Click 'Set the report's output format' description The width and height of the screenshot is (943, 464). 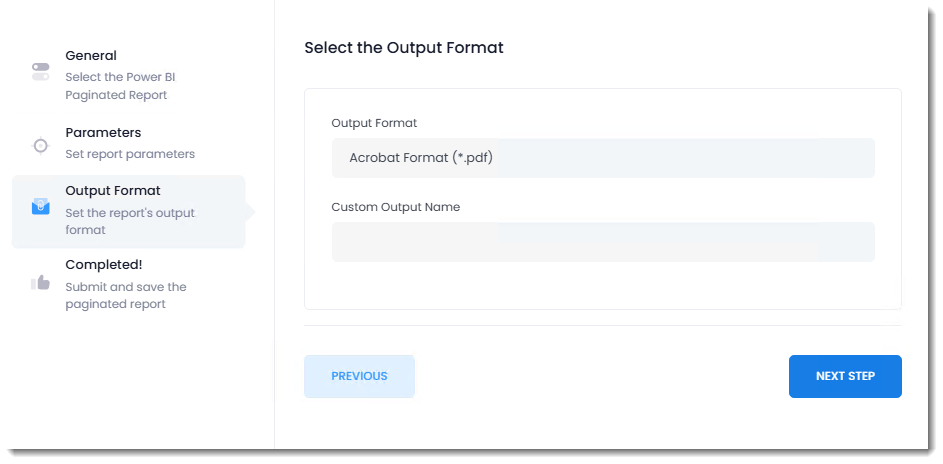coord(130,221)
